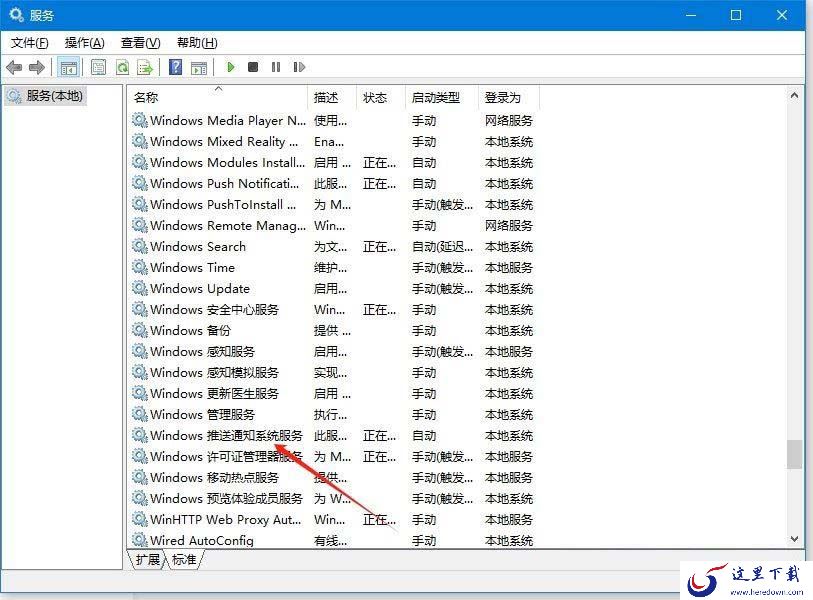The image size is (813, 600).
Task: Sort by the 名称 column header
Action: (218, 97)
